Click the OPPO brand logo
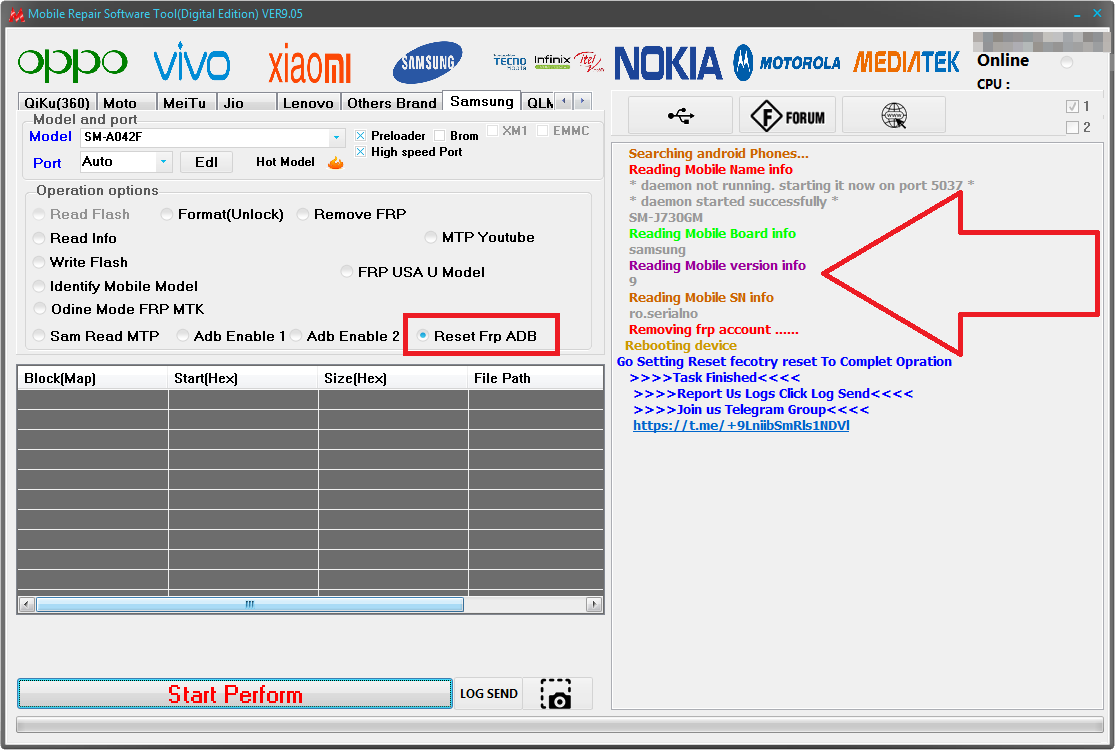This screenshot has height=750, width=1115. tap(73, 64)
